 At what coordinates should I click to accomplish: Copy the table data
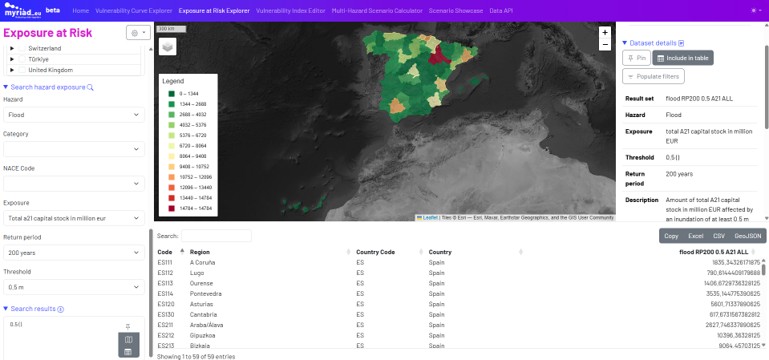(671, 236)
